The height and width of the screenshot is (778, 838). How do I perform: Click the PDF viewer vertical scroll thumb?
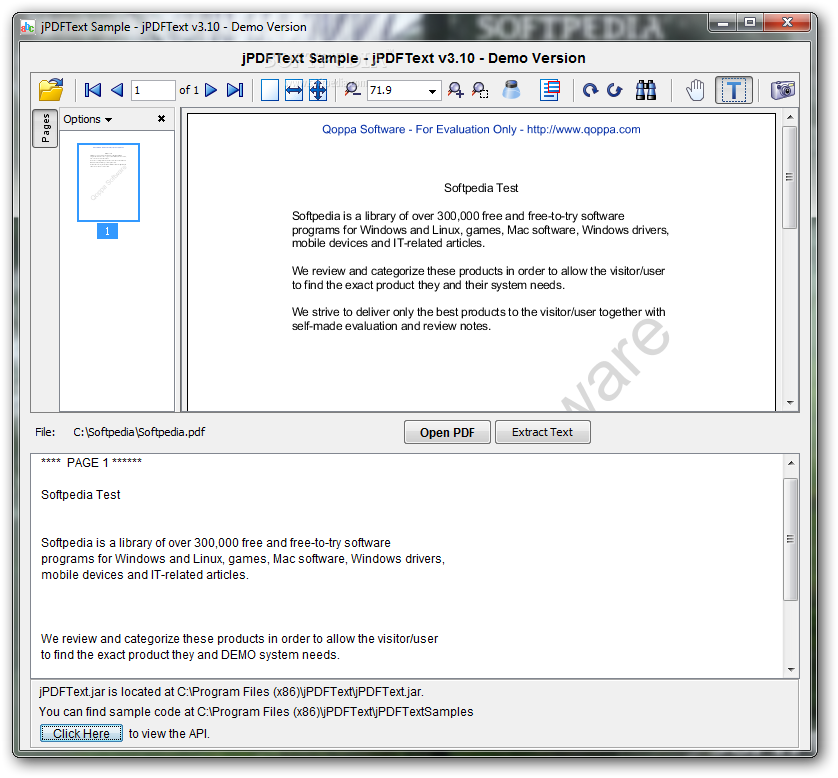coord(790,177)
